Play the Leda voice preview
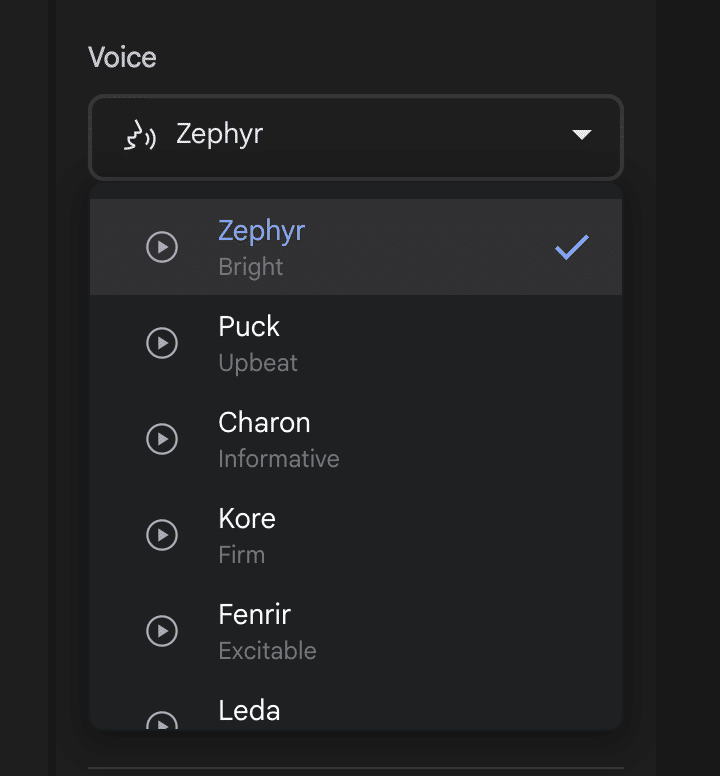Image resolution: width=720 pixels, height=776 pixels. [x=162, y=721]
